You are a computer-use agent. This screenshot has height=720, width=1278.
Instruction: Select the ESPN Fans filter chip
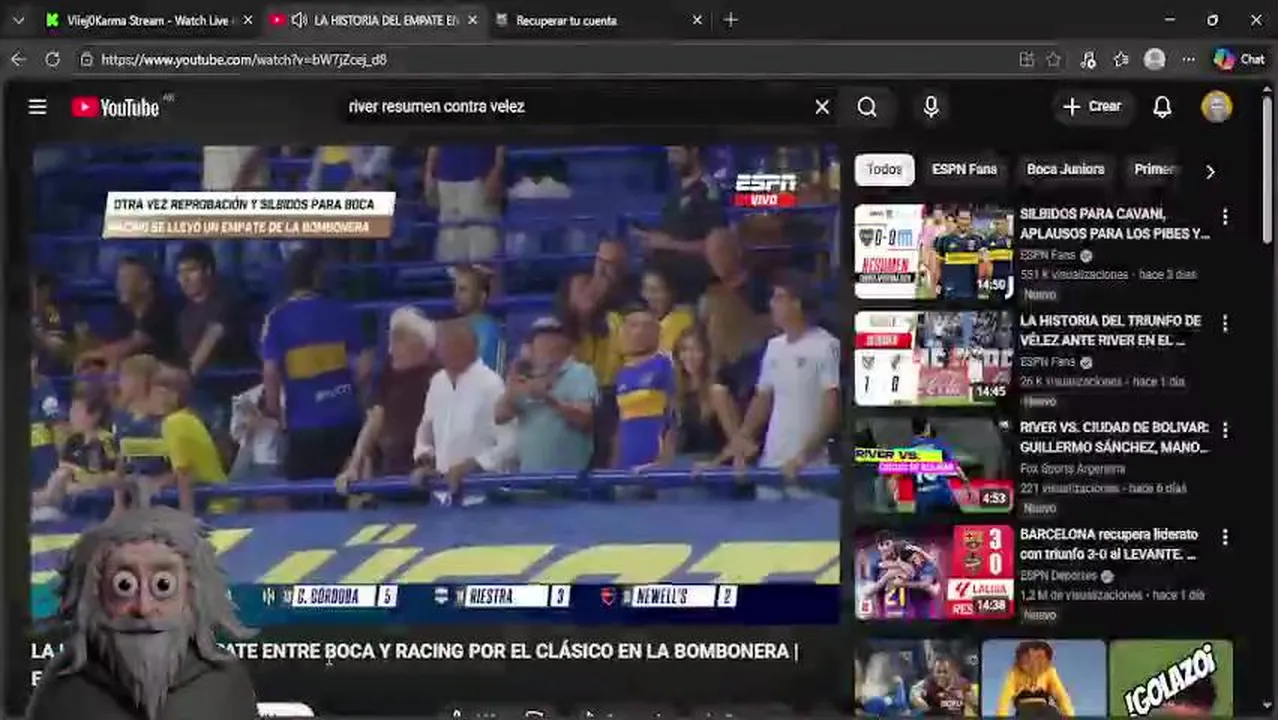pos(964,169)
